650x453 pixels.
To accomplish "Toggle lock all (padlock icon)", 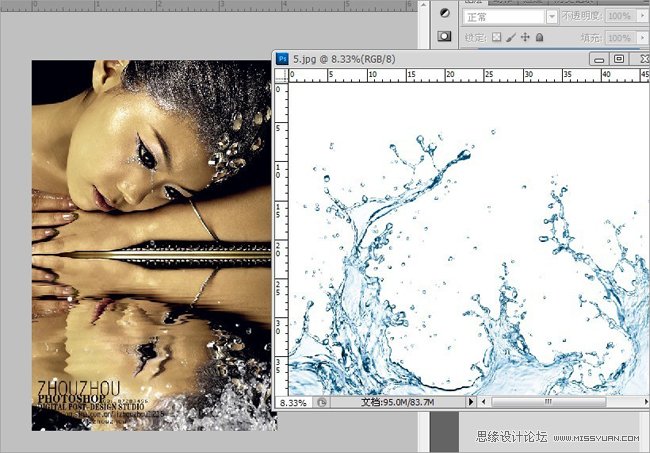I will click(x=539, y=37).
